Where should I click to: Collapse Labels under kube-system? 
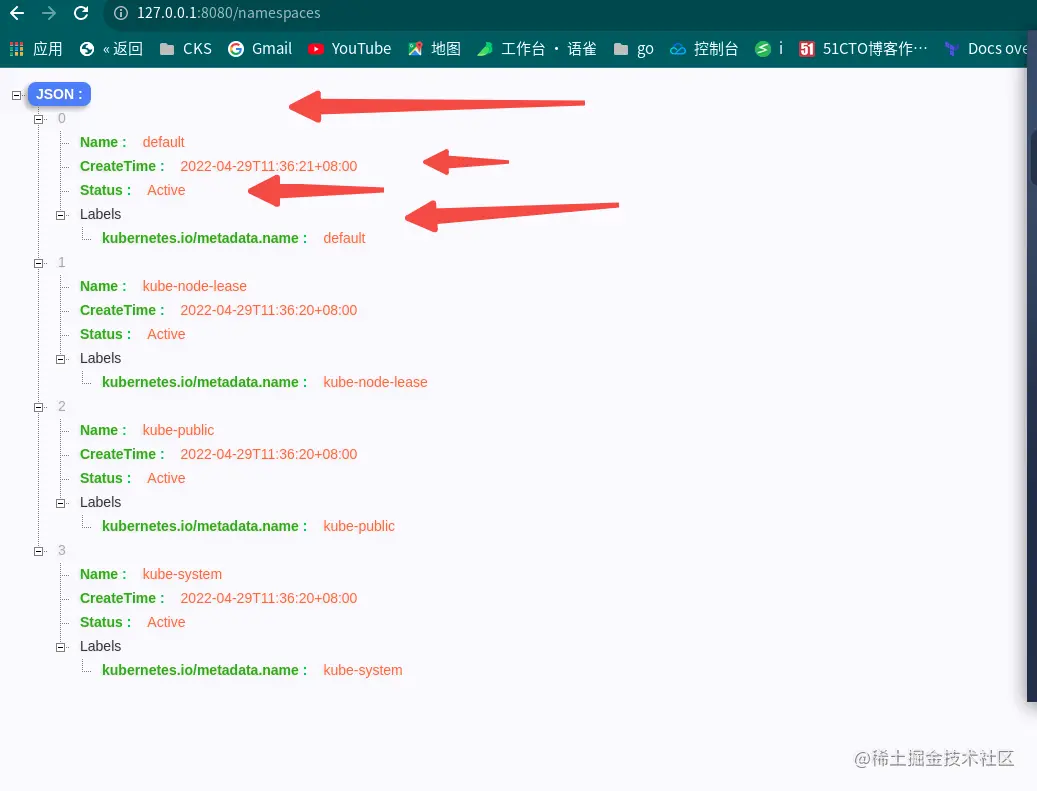(x=61, y=647)
